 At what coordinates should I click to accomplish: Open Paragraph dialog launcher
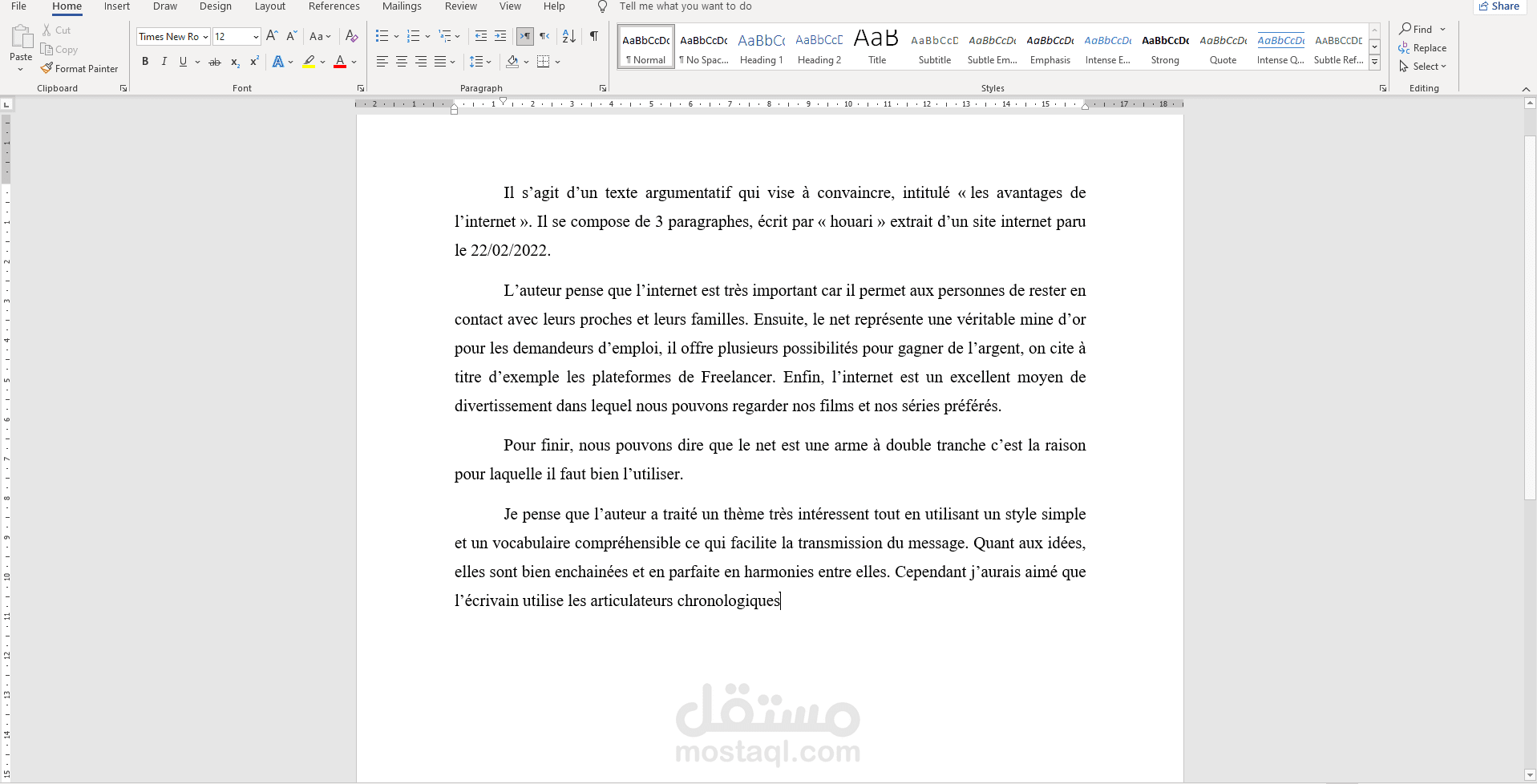coord(603,88)
